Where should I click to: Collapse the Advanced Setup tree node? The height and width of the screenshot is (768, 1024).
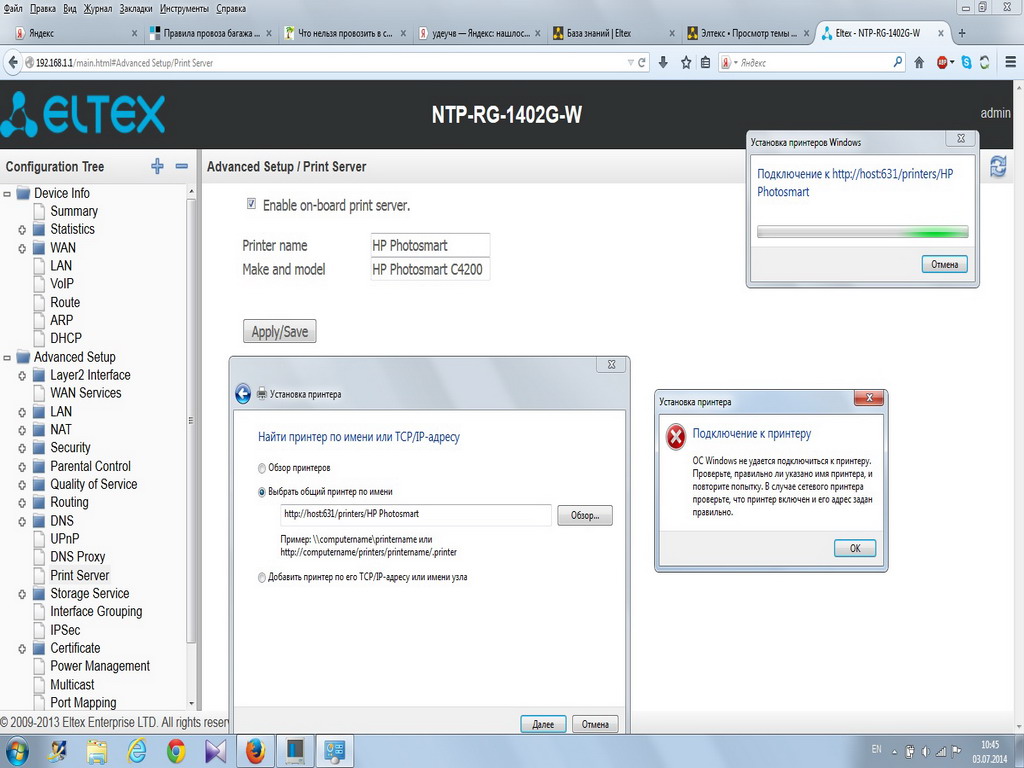click(7, 357)
